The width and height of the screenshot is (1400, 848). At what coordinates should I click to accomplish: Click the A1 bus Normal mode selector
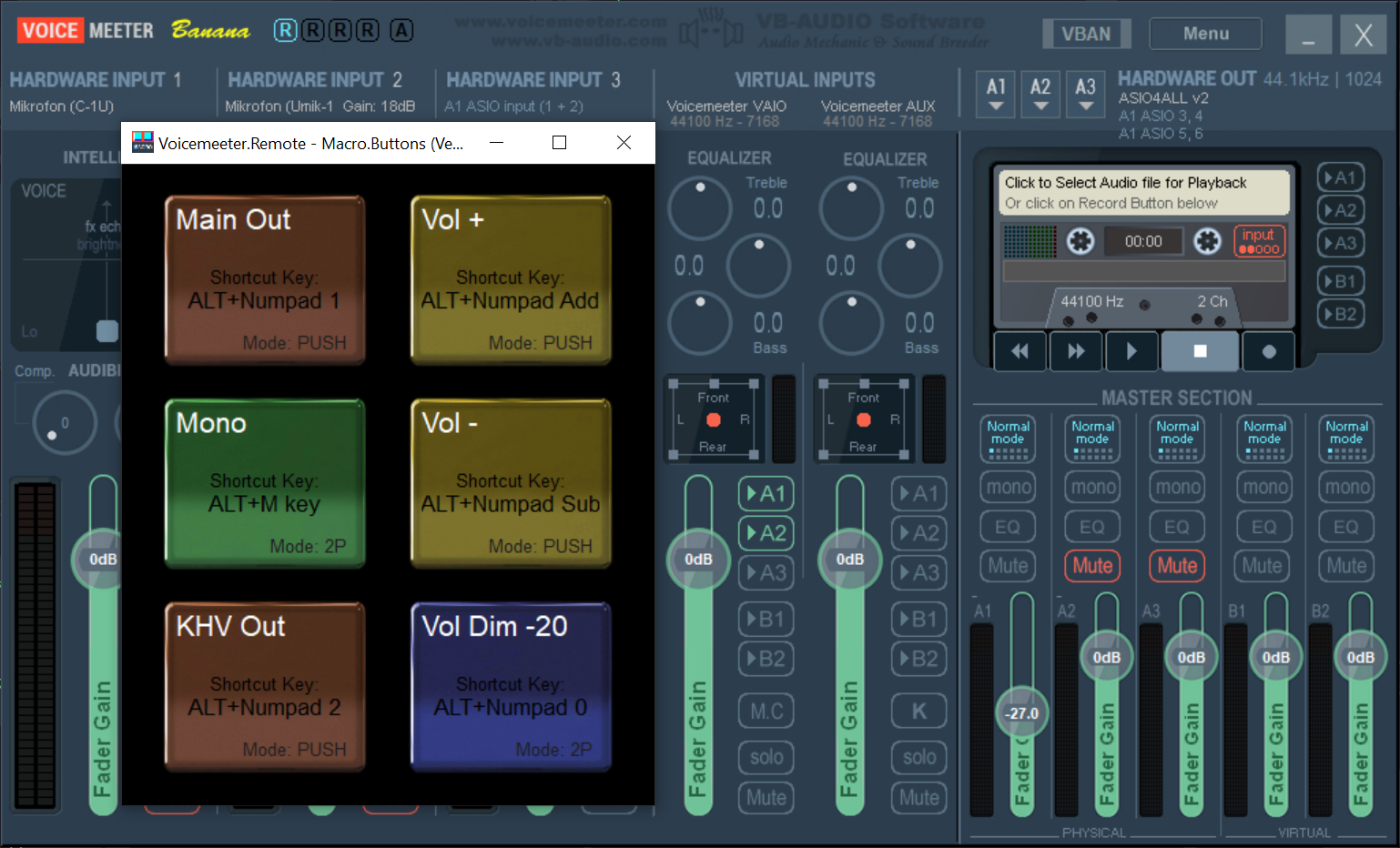point(1009,439)
